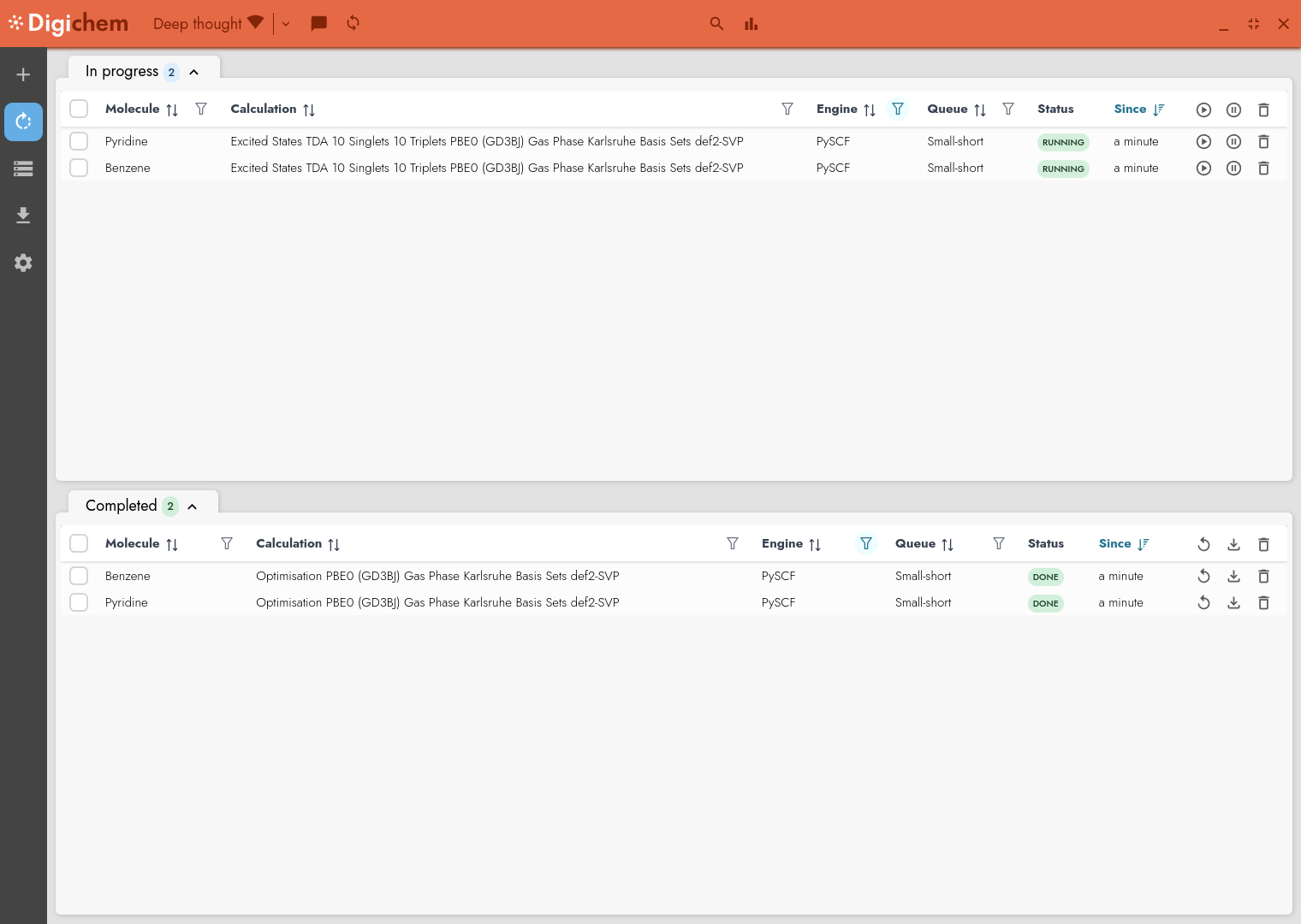Select all rows with the header checkbox

click(79, 109)
